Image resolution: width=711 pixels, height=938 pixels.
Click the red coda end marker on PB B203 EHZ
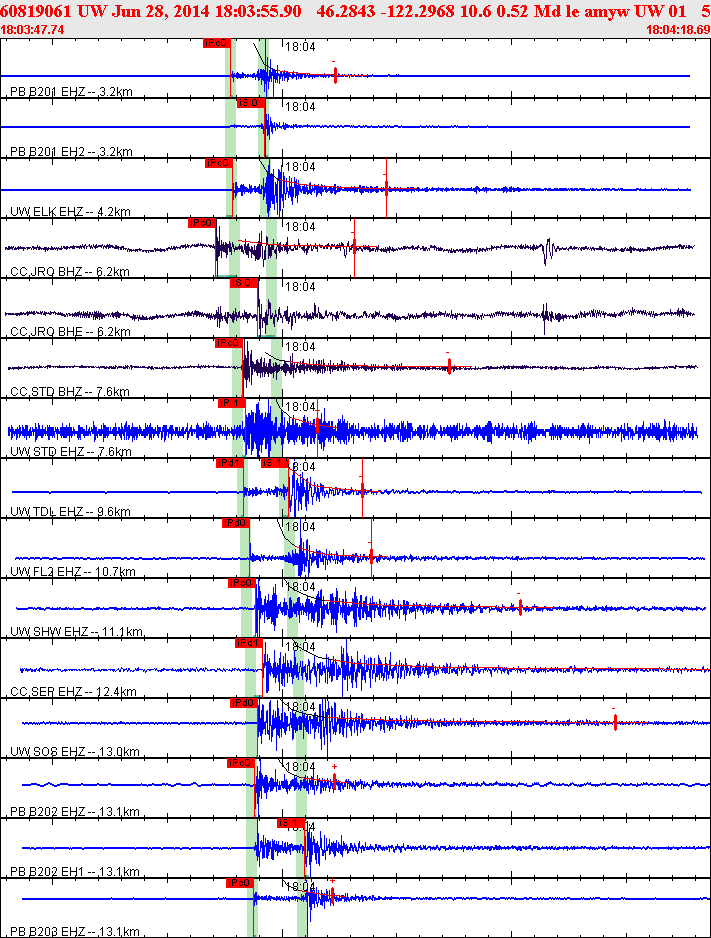coord(332,894)
